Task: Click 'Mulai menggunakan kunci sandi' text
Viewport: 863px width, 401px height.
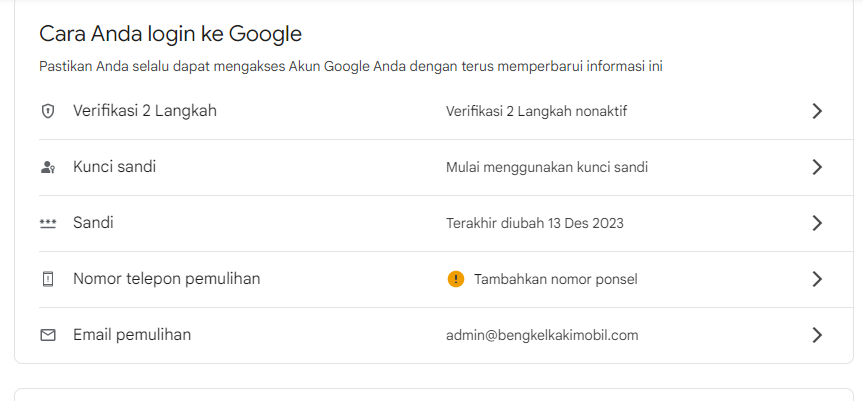Action: click(547, 168)
